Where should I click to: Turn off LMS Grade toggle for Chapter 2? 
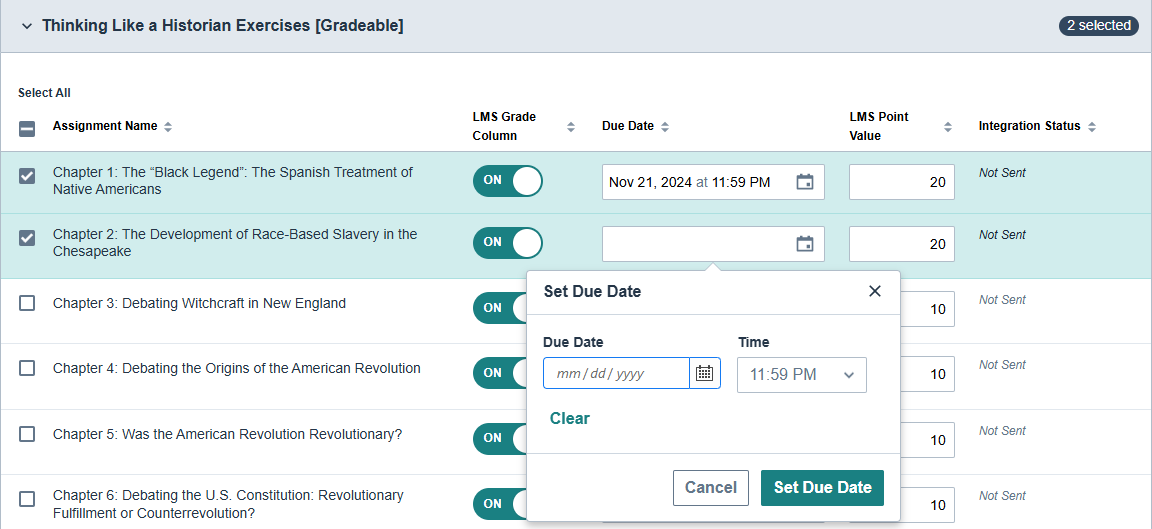coord(508,242)
